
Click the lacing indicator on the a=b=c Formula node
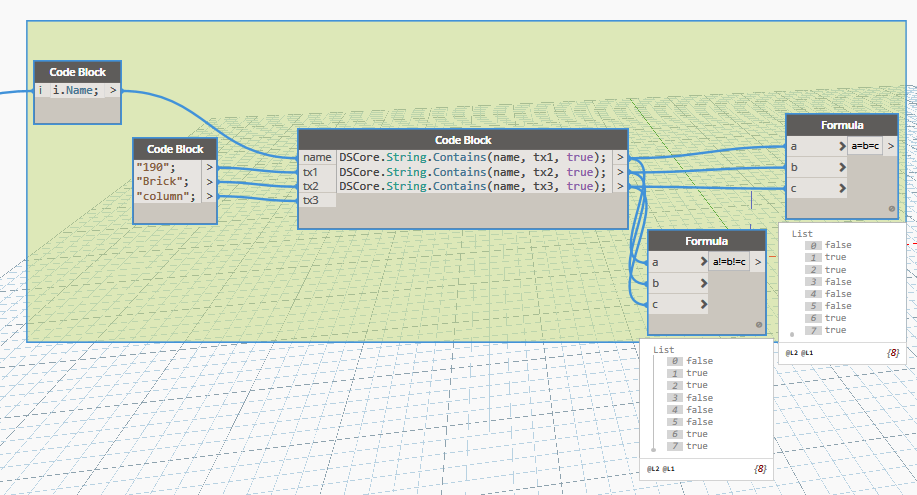point(891,208)
